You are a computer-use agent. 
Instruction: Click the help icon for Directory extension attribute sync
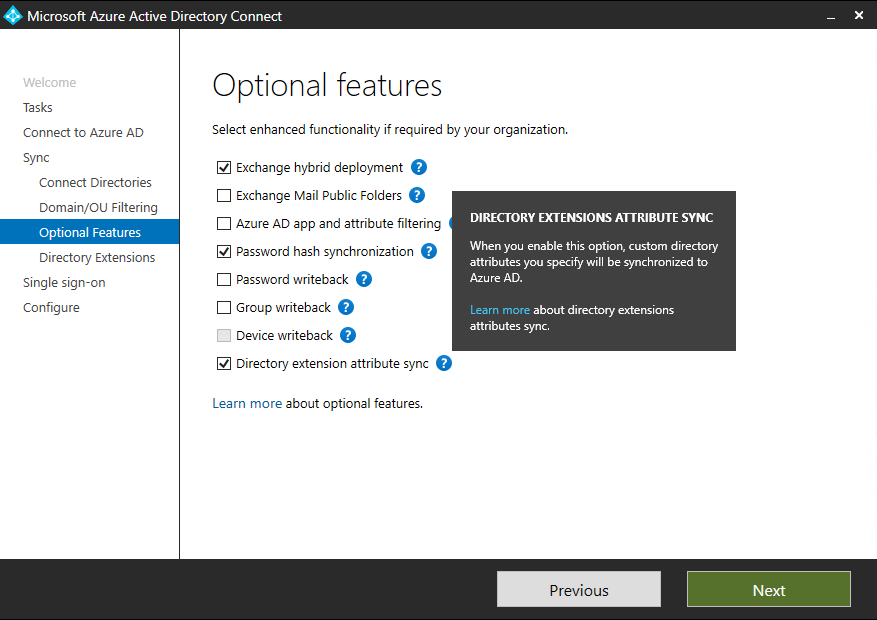pos(444,363)
